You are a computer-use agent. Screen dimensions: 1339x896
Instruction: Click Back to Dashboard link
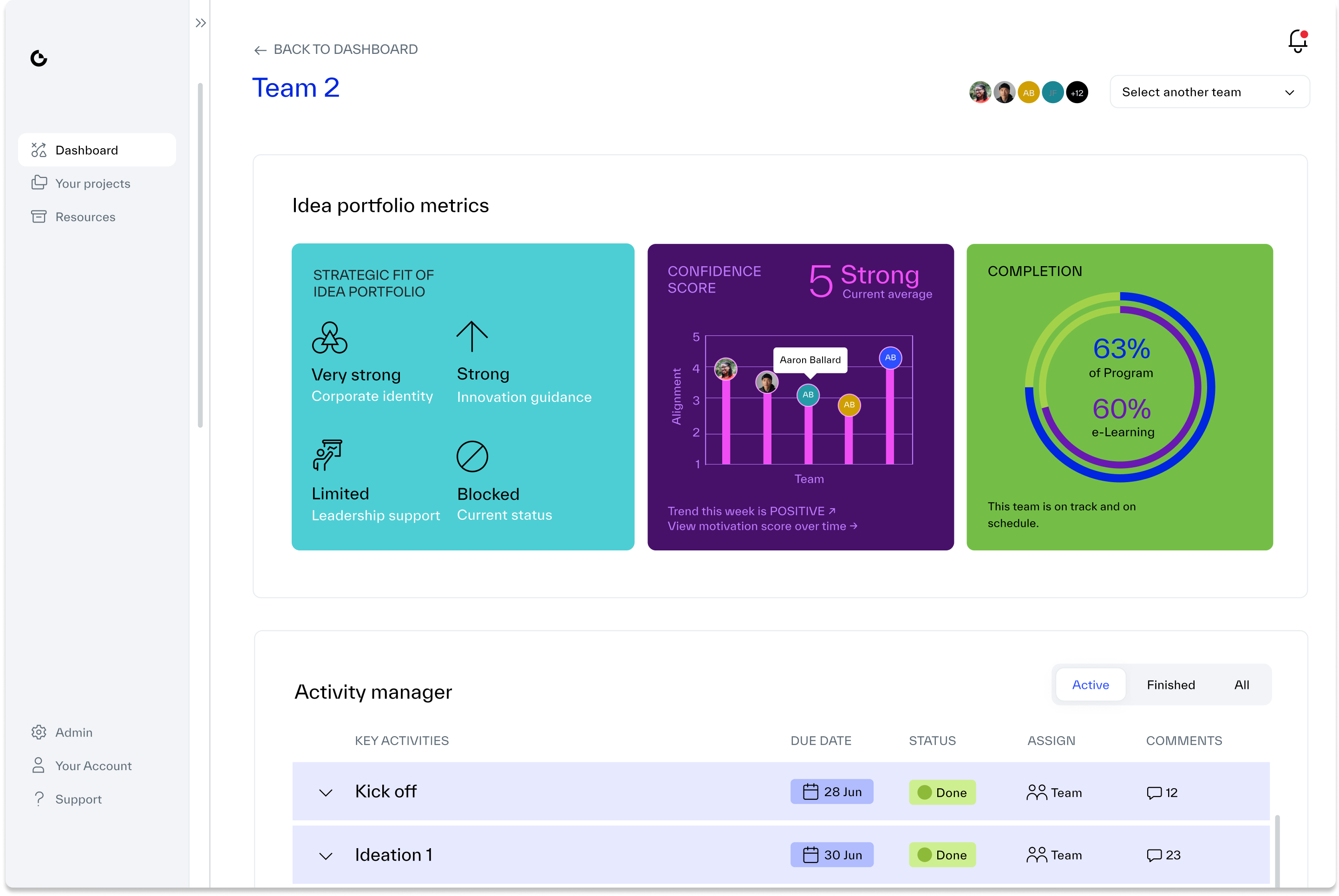[335, 49]
